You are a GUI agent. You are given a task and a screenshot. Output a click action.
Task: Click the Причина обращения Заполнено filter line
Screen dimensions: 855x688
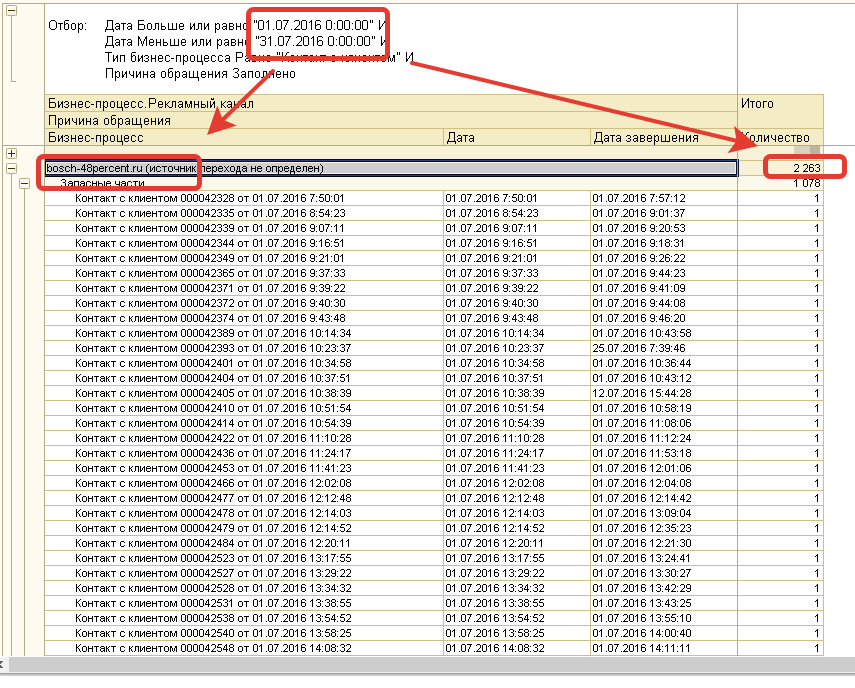(x=200, y=74)
